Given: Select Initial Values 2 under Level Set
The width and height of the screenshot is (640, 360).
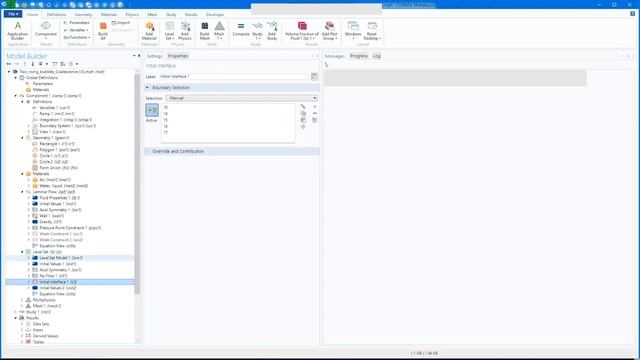Looking at the screenshot, I should coord(54,288).
